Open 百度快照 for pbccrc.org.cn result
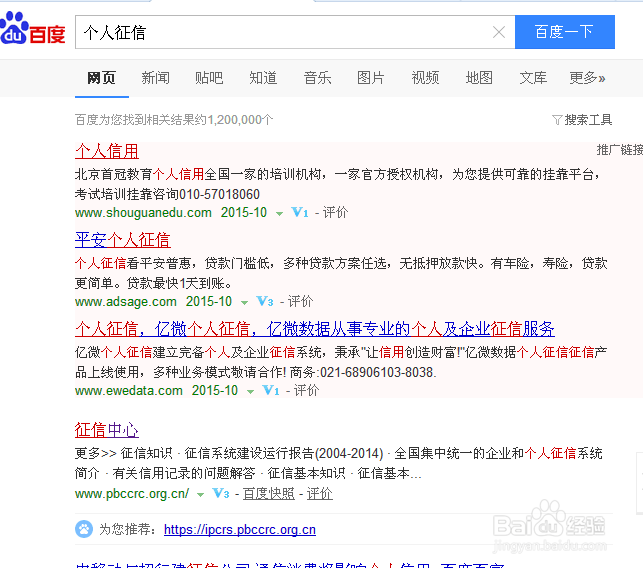 pos(269,493)
